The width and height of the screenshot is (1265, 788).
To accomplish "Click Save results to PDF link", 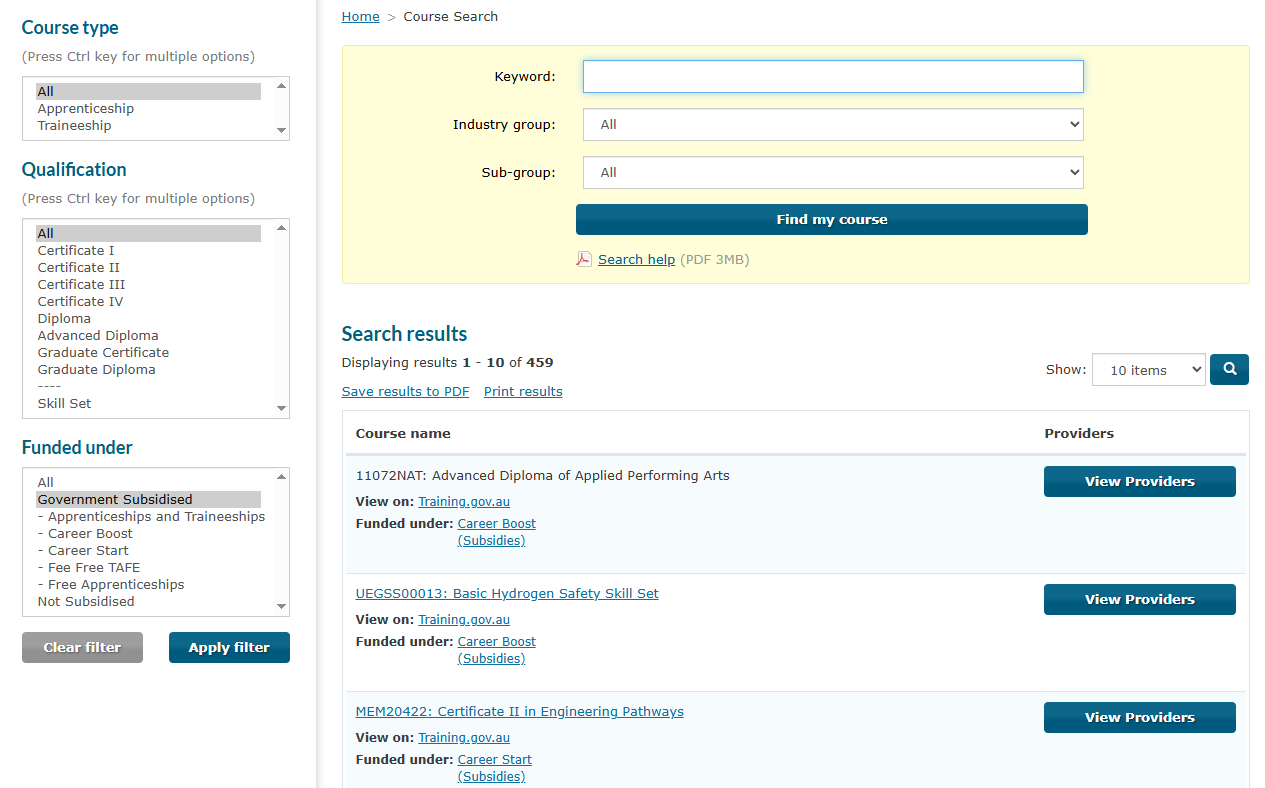I will [x=405, y=392].
